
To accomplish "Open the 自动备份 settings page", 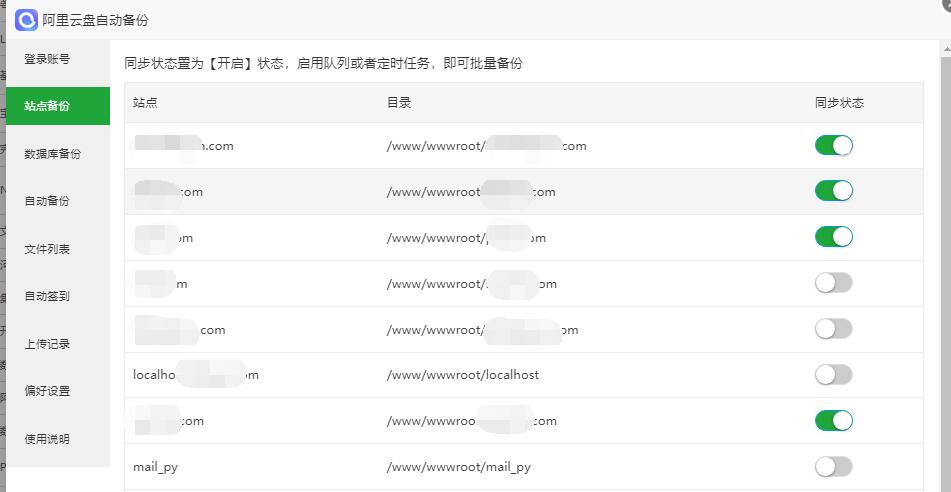I will pos(47,201).
